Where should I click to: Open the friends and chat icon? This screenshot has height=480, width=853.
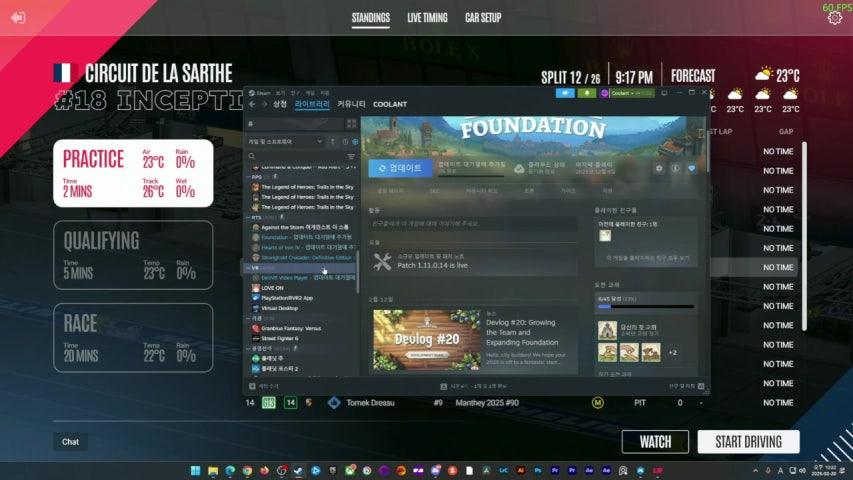[x=701, y=386]
